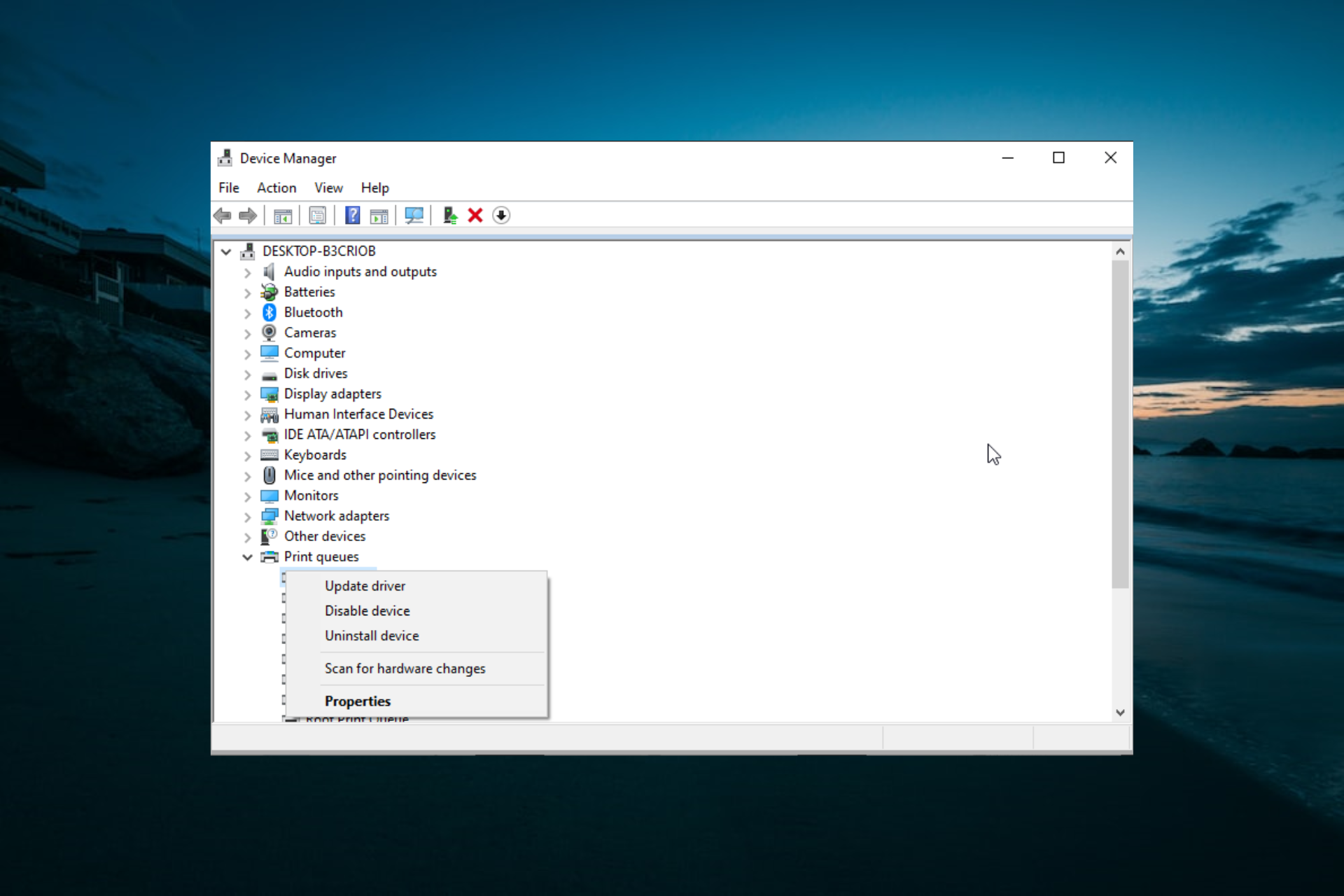1344x896 pixels.
Task: Click the Keyboards icon
Action: (x=269, y=455)
